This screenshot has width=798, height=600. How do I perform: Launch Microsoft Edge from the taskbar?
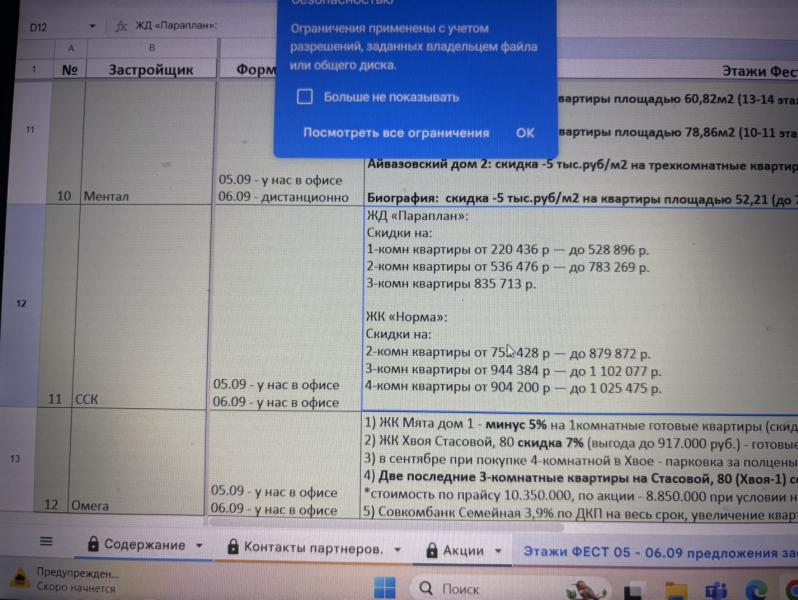pyautogui.click(x=756, y=590)
